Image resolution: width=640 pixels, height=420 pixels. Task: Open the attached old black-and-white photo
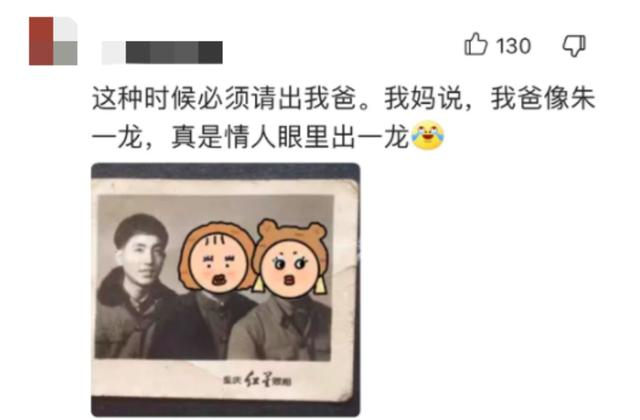[225, 290]
